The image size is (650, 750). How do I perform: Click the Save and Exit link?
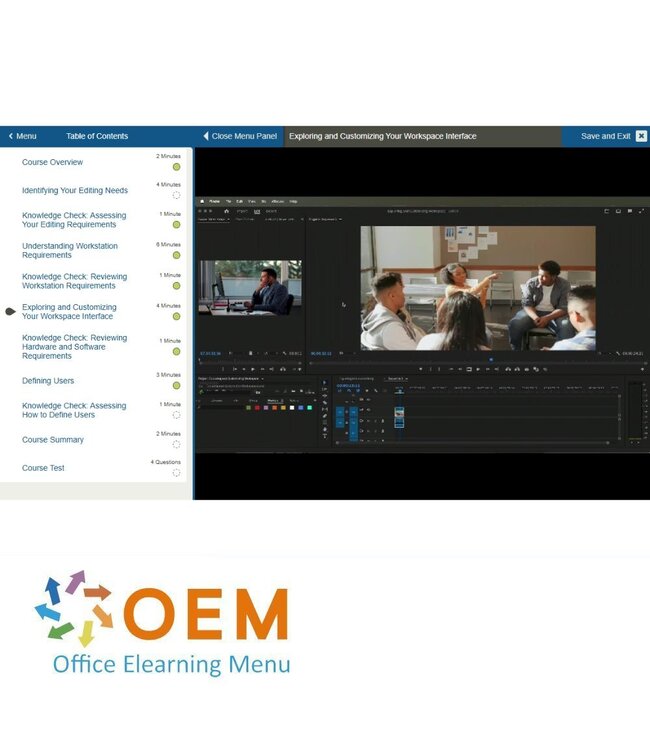coord(606,136)
